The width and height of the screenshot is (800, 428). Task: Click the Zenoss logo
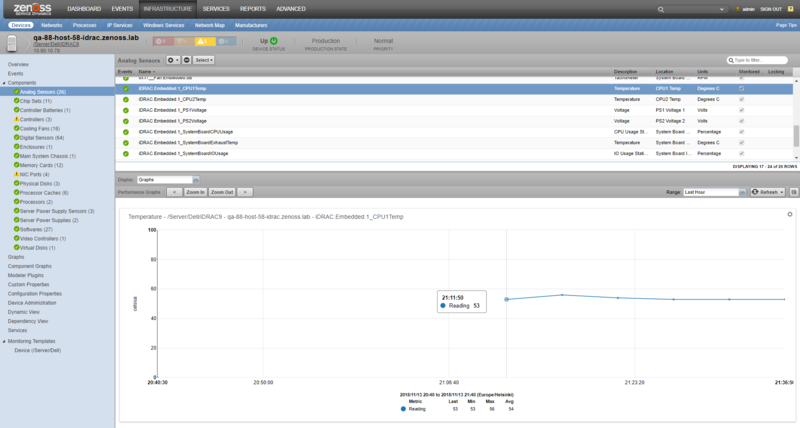[32, 9]
